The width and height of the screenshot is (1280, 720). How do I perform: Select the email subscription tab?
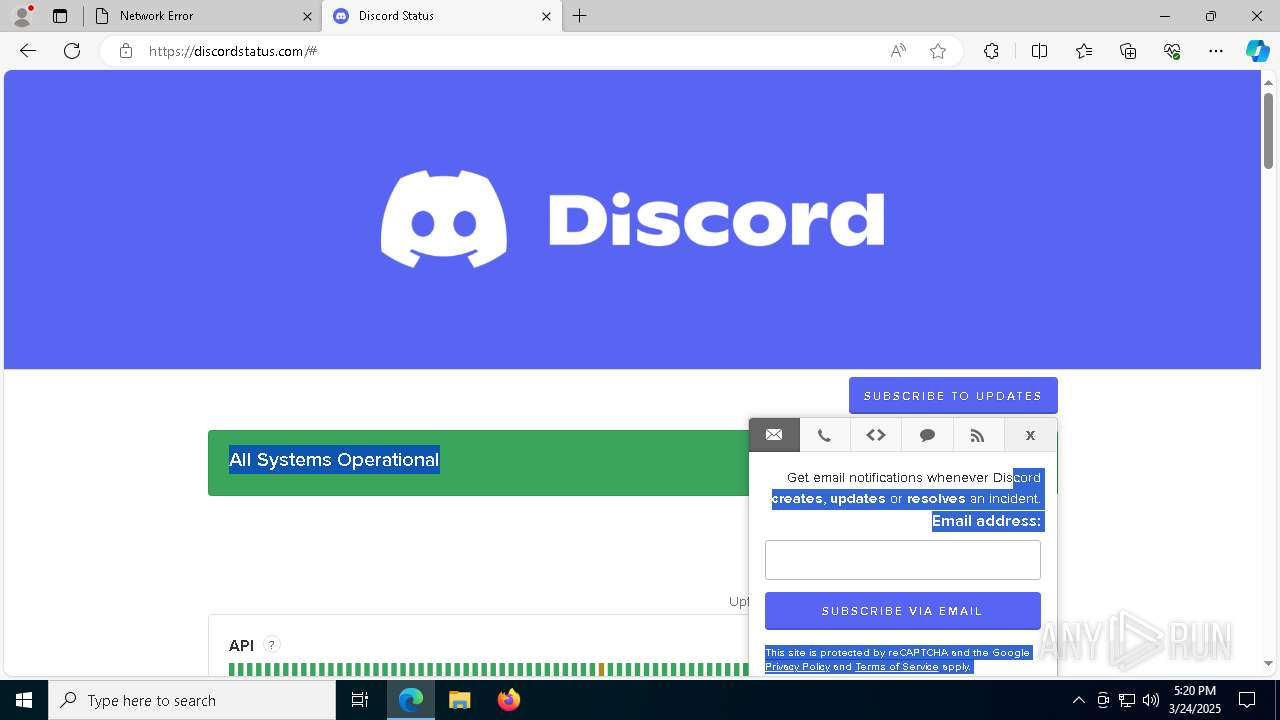pos(774,435)
